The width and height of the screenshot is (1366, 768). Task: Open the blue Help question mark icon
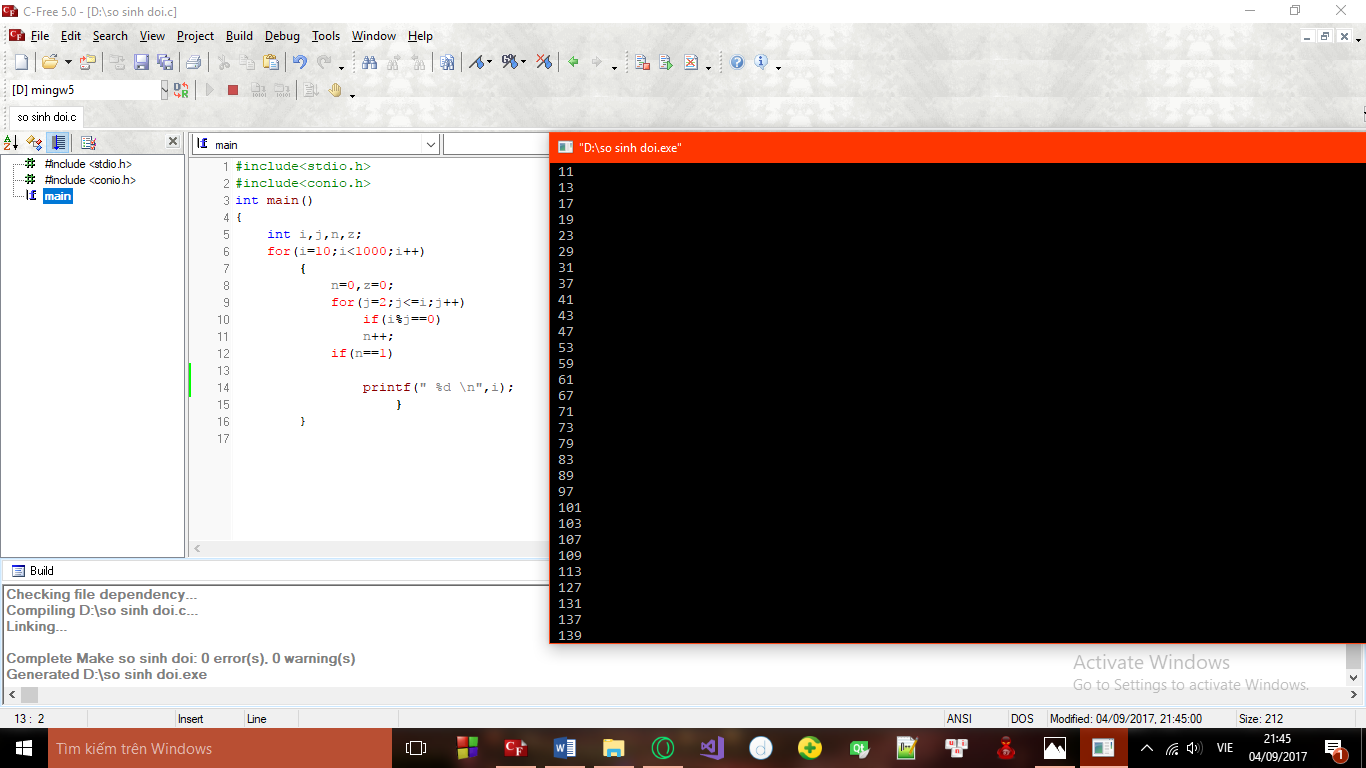737,62
